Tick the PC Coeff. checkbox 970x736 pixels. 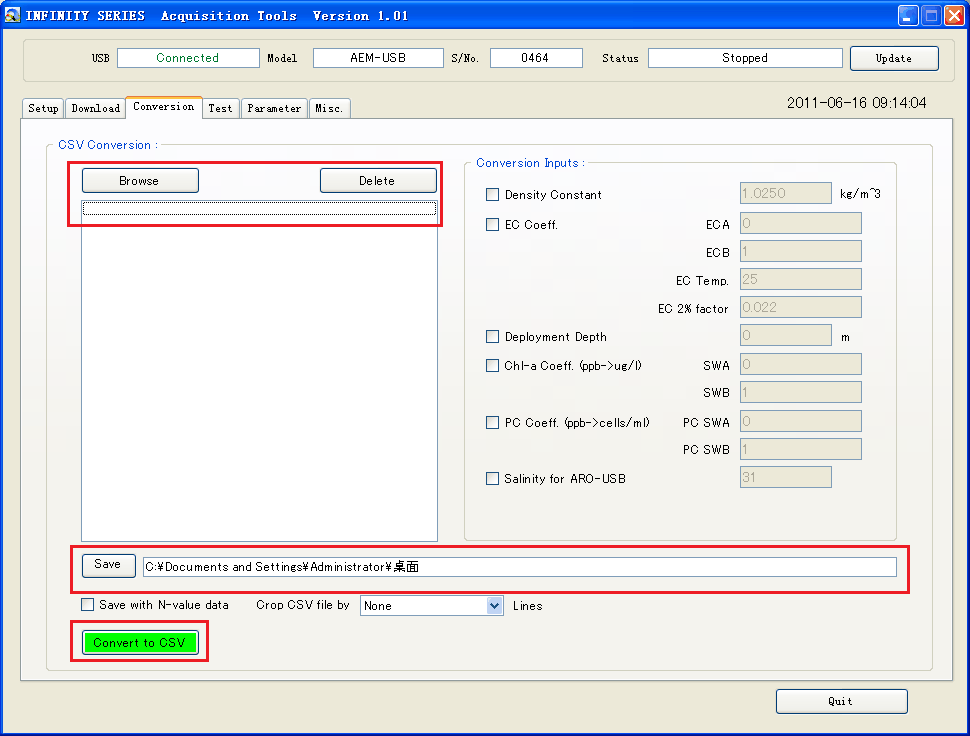point(492,423)
